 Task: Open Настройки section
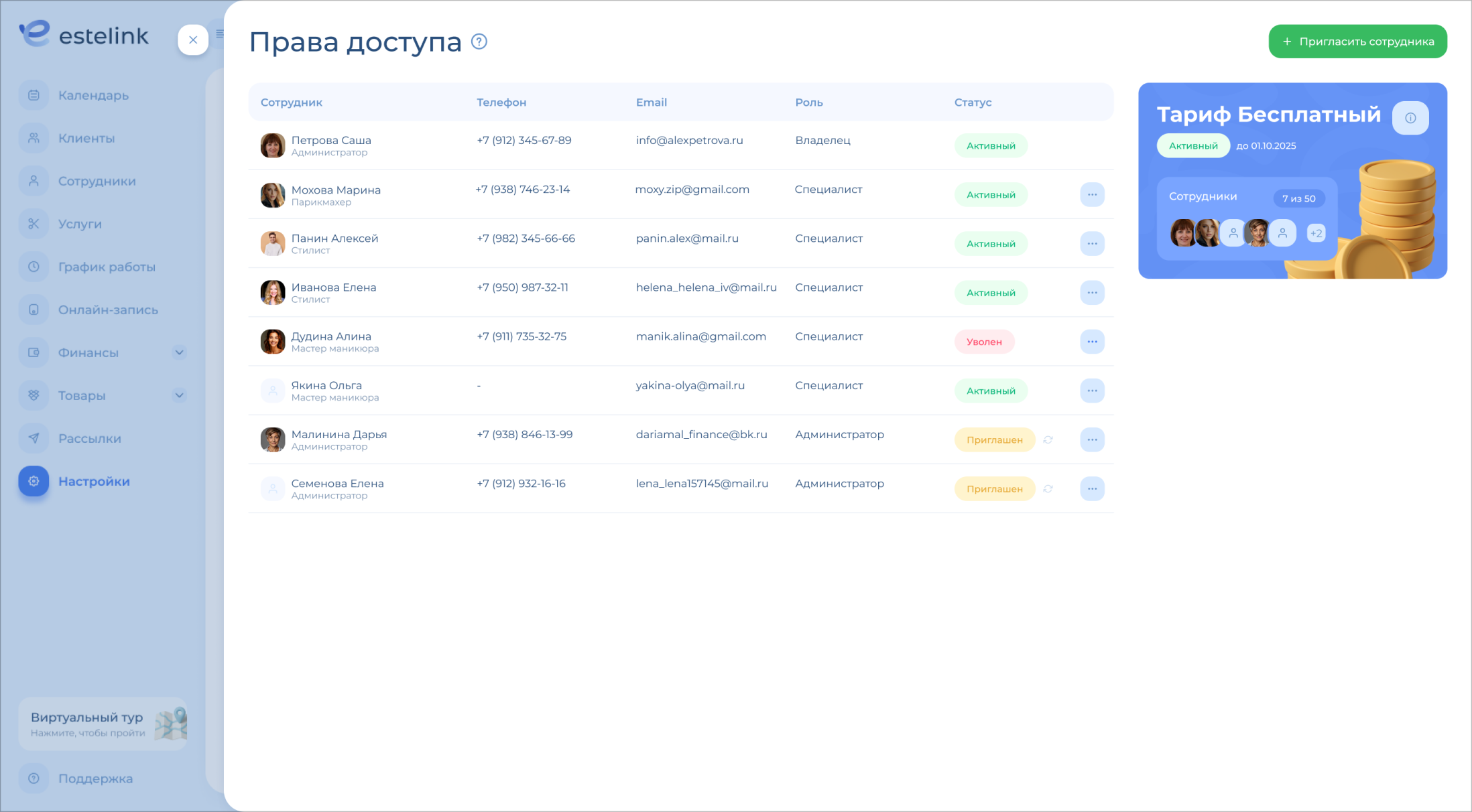[x=94, y=481]
